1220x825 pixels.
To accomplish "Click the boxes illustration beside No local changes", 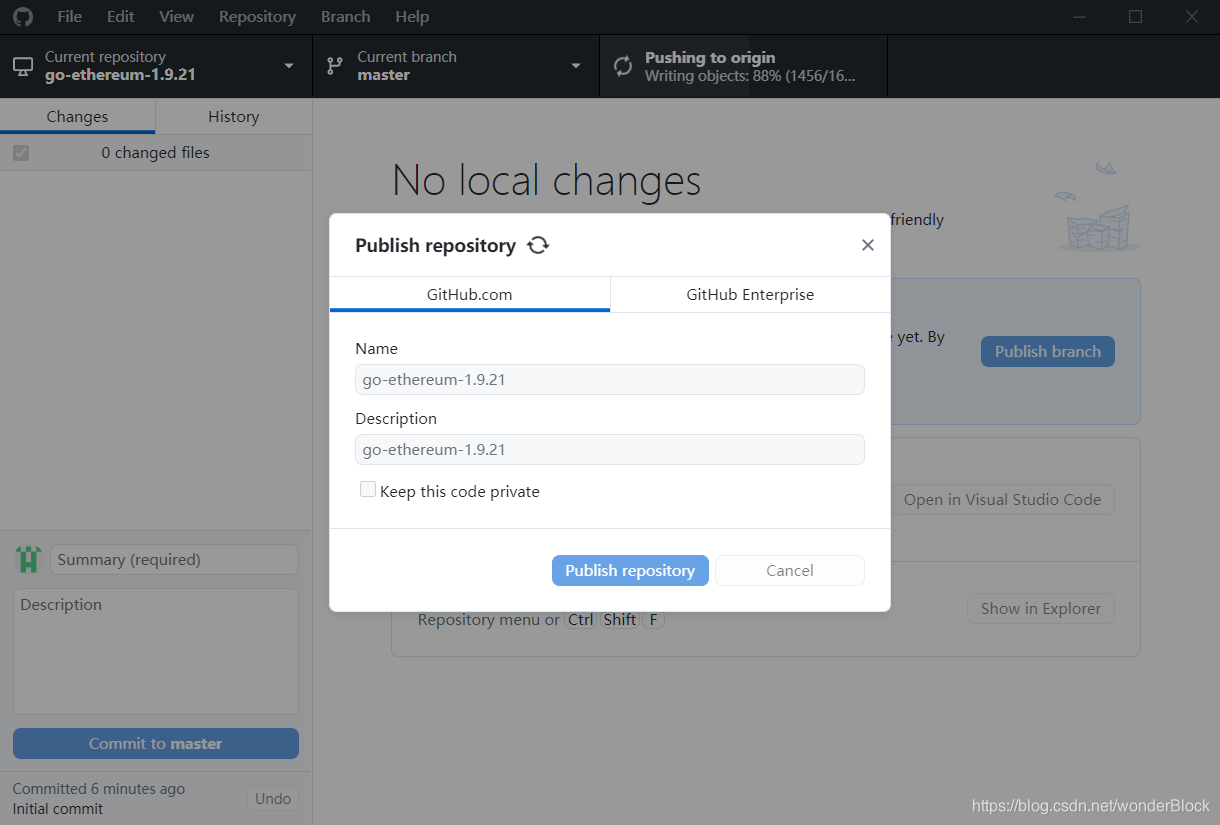I will pos(1098,207).
